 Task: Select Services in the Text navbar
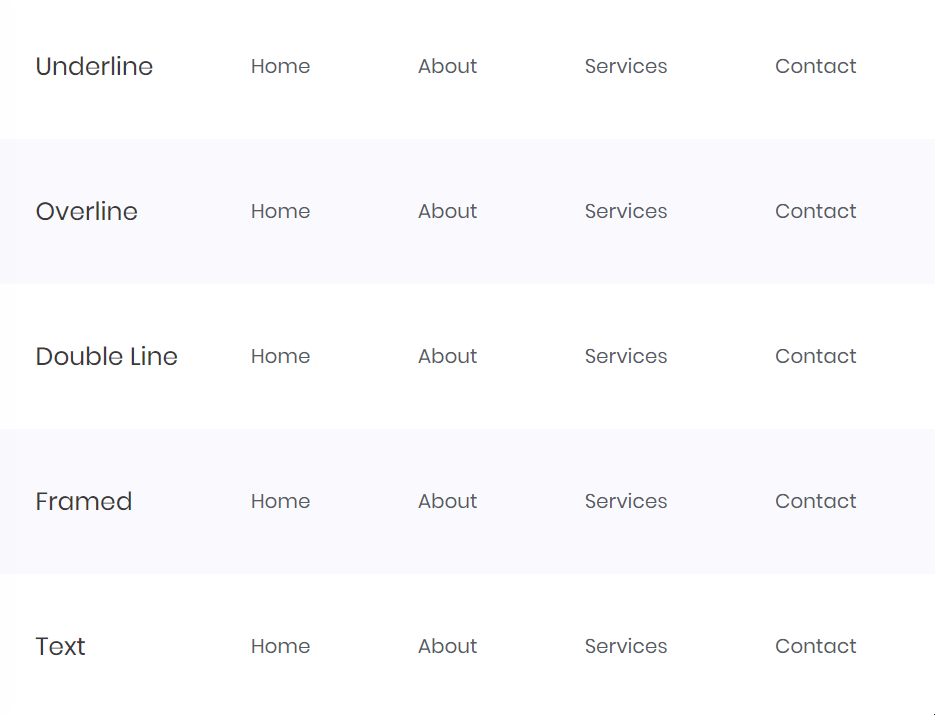626,646
